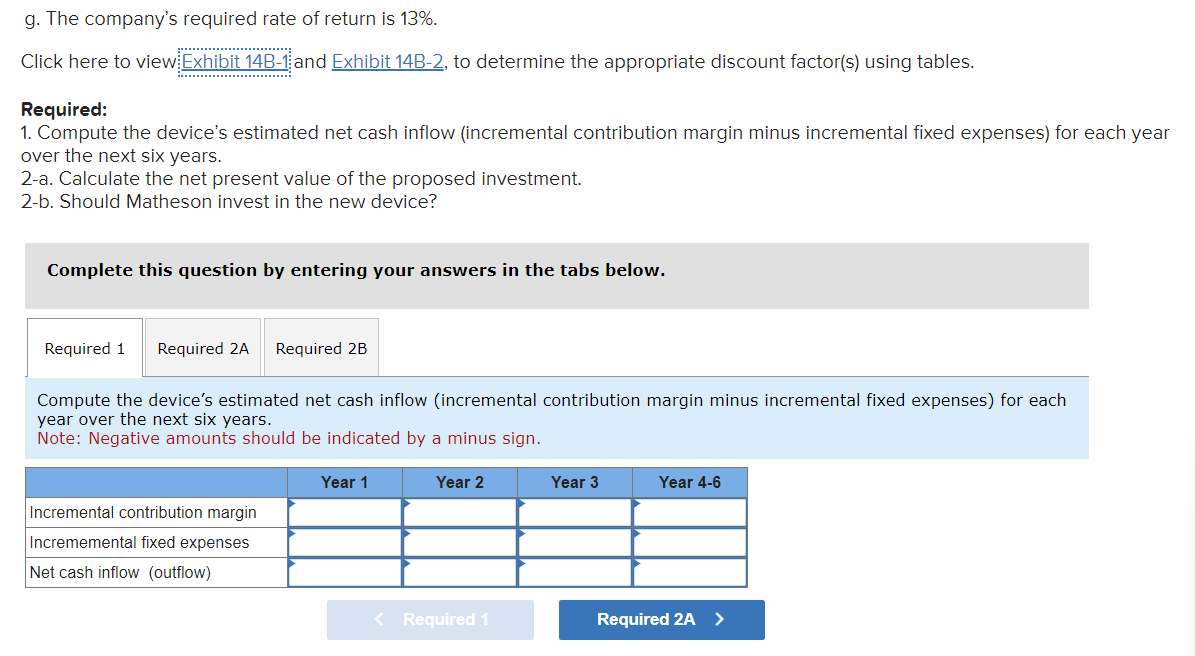This screenshot has height=656, width=1195.
Task: Click the disabled Required 1 back button
Action: click(430, 619)
